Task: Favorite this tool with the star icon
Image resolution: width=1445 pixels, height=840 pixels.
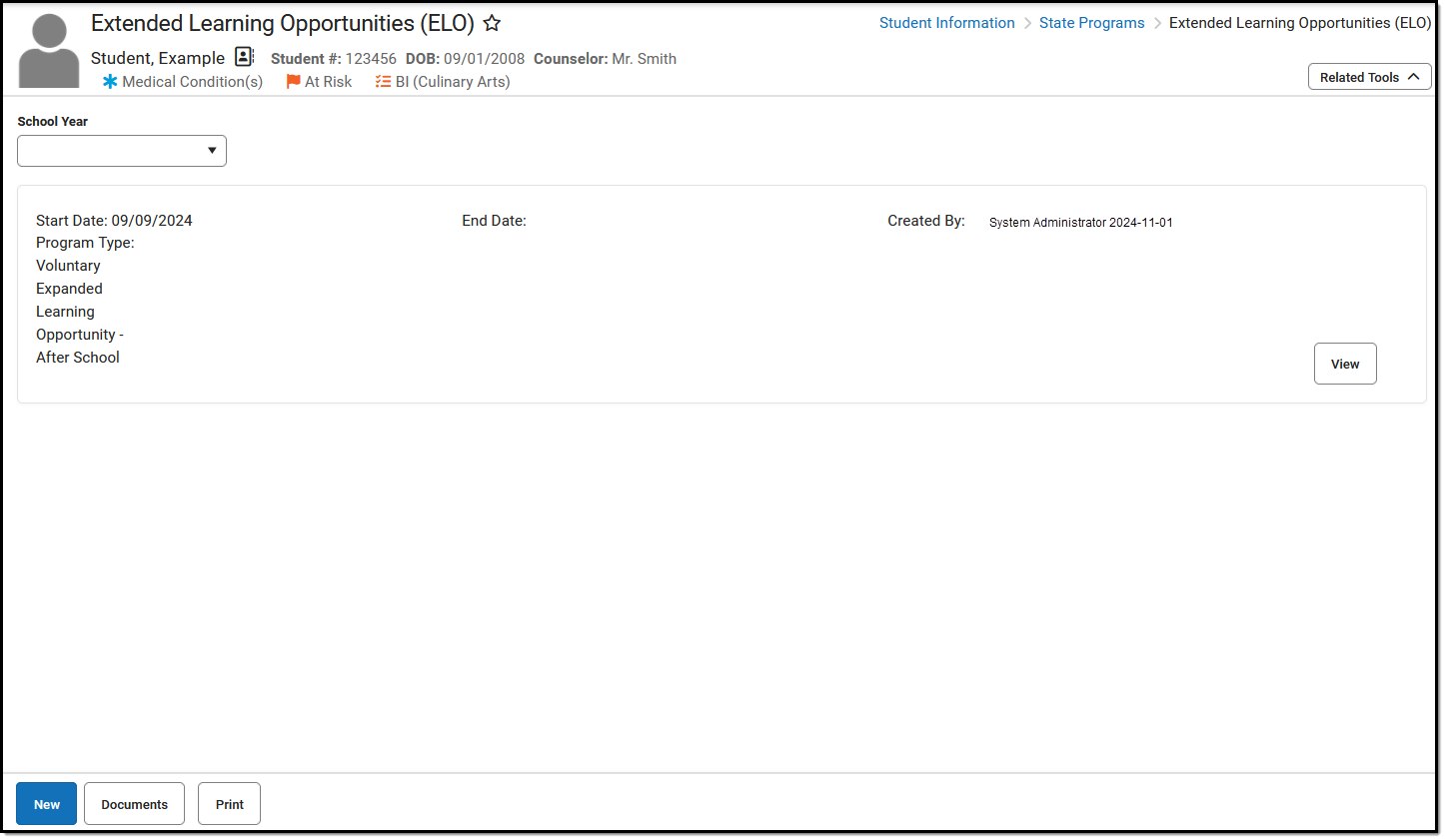Action: pos(492,23)
